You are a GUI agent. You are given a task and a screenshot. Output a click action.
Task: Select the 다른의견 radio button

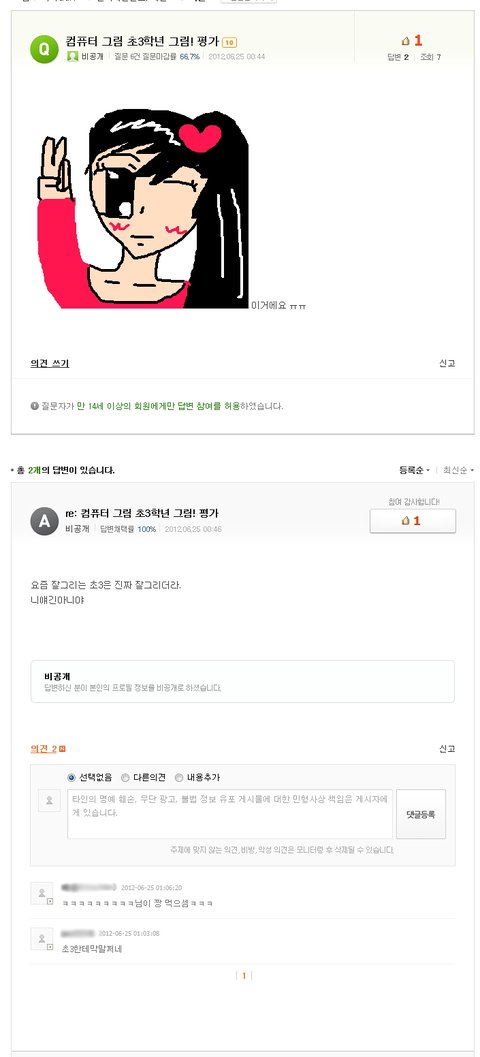pos(125,777)
